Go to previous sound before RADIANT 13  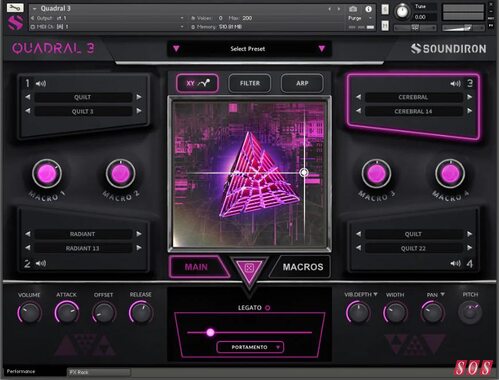pos(28,248)
